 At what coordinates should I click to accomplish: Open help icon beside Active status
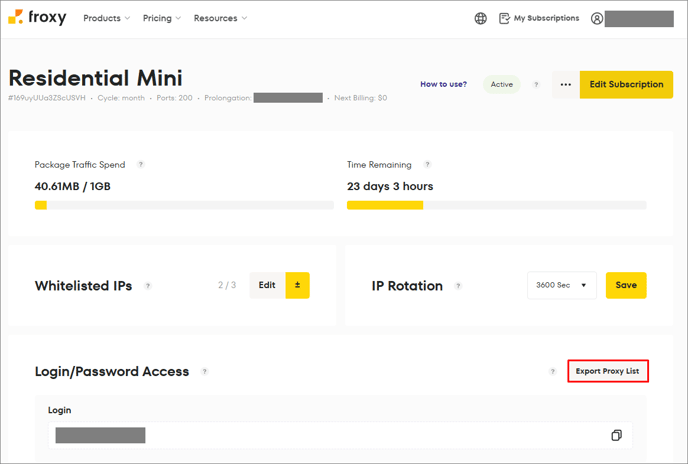point(536,84)
